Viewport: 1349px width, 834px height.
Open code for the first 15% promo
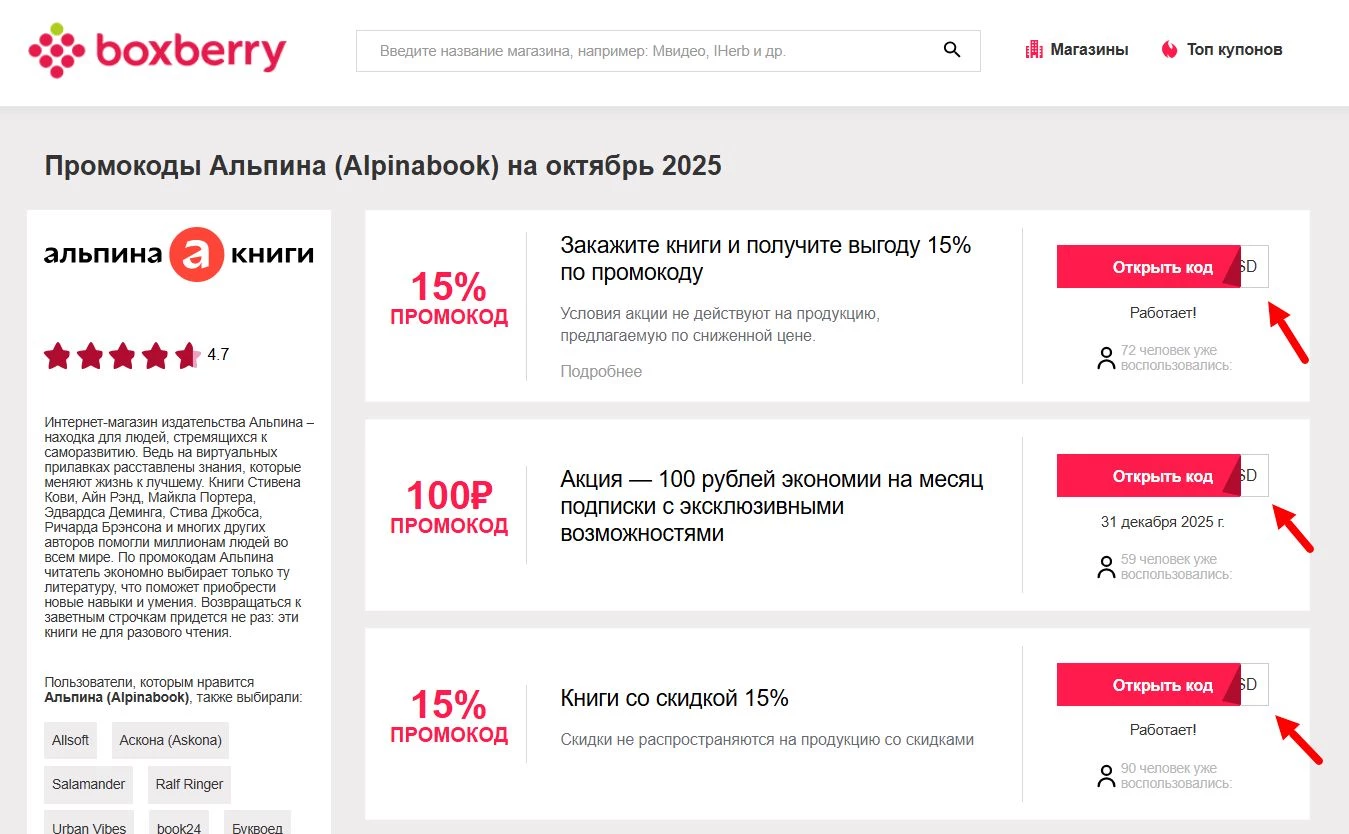point(1148,266)
